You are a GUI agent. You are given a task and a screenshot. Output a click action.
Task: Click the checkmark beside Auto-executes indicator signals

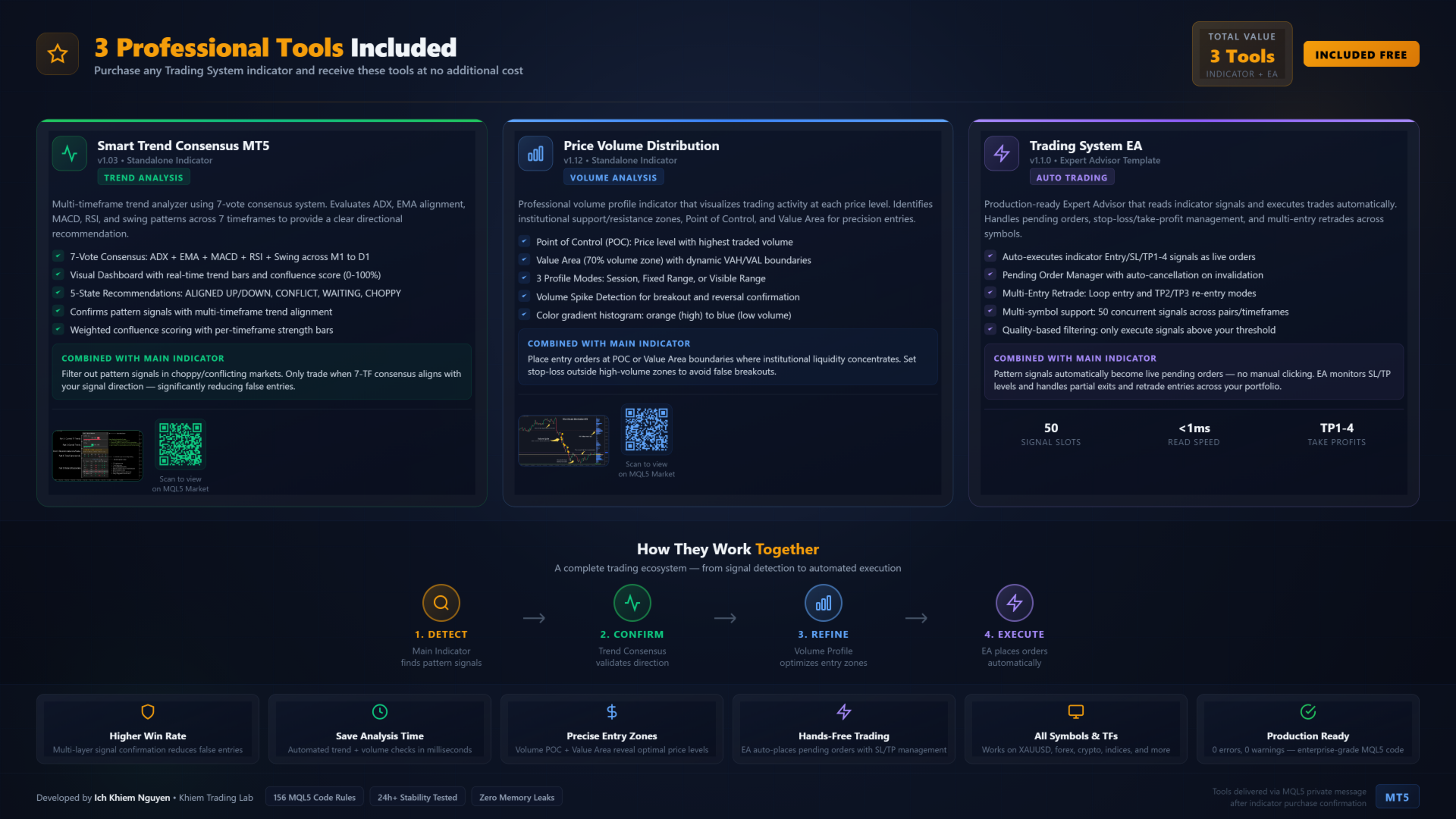[990, 256]
